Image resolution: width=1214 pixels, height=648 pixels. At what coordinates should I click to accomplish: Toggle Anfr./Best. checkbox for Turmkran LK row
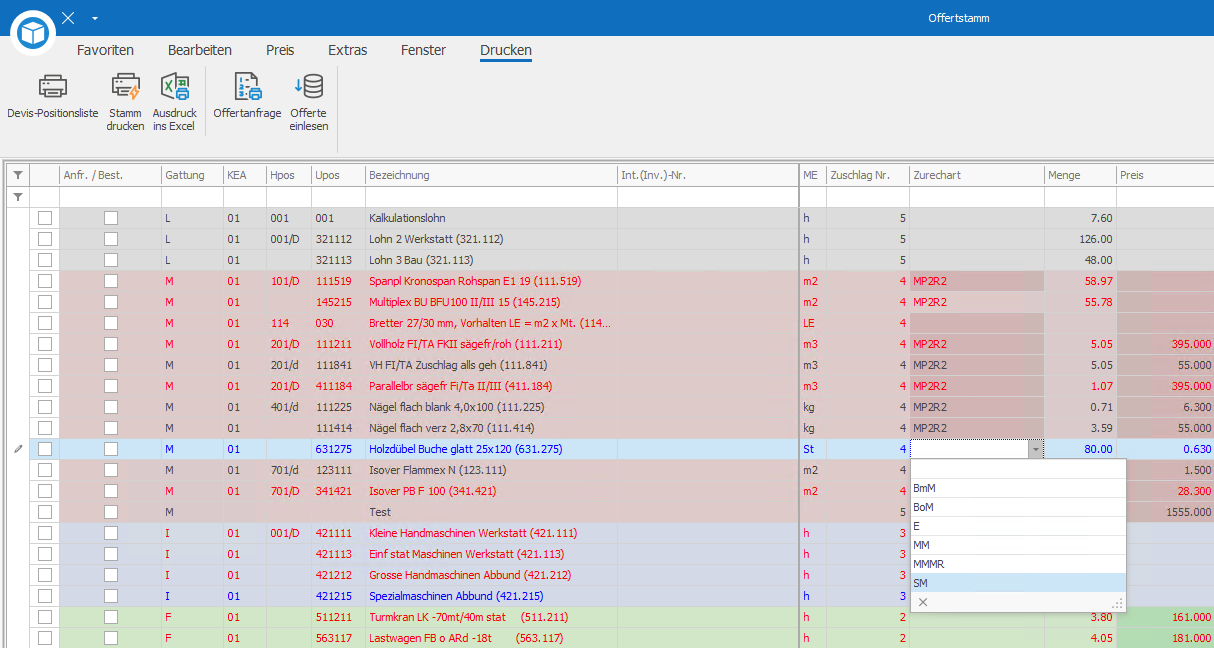click(111, 617)
